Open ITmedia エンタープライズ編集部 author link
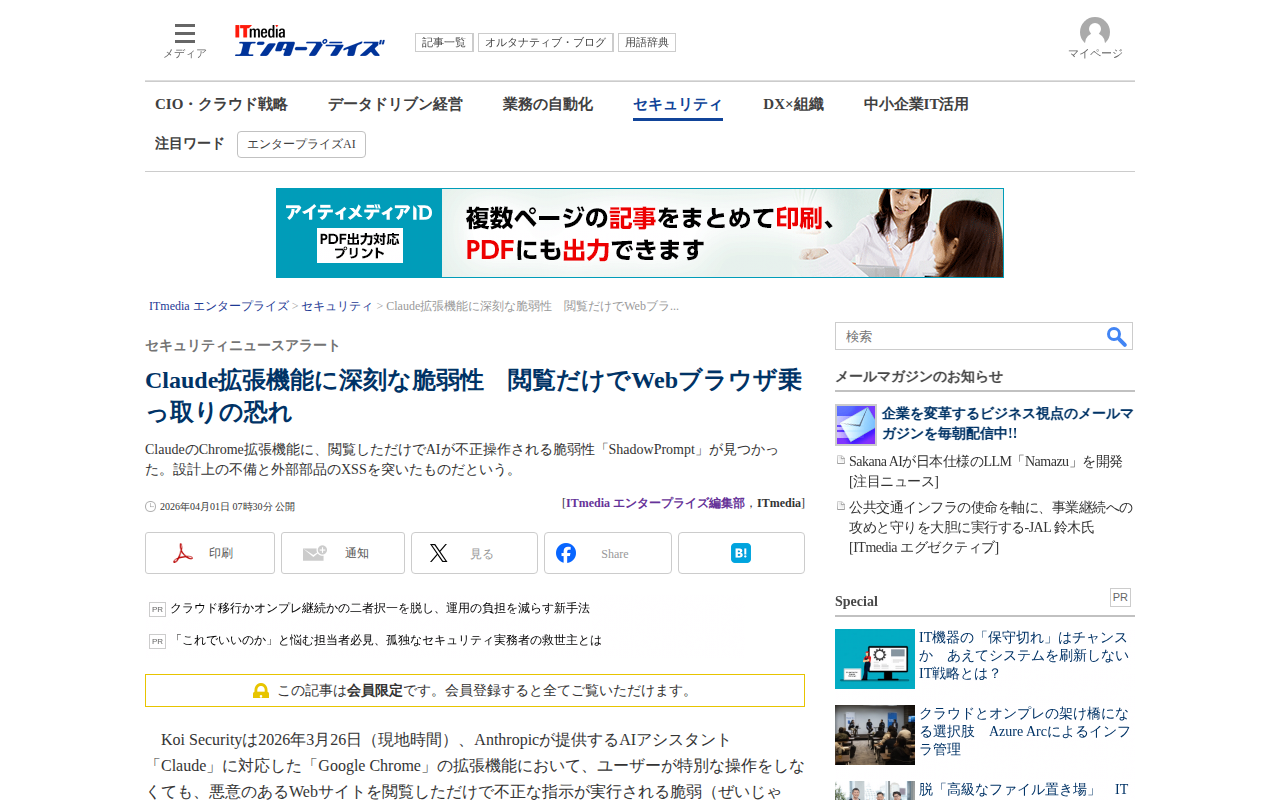 click(655, 503)
